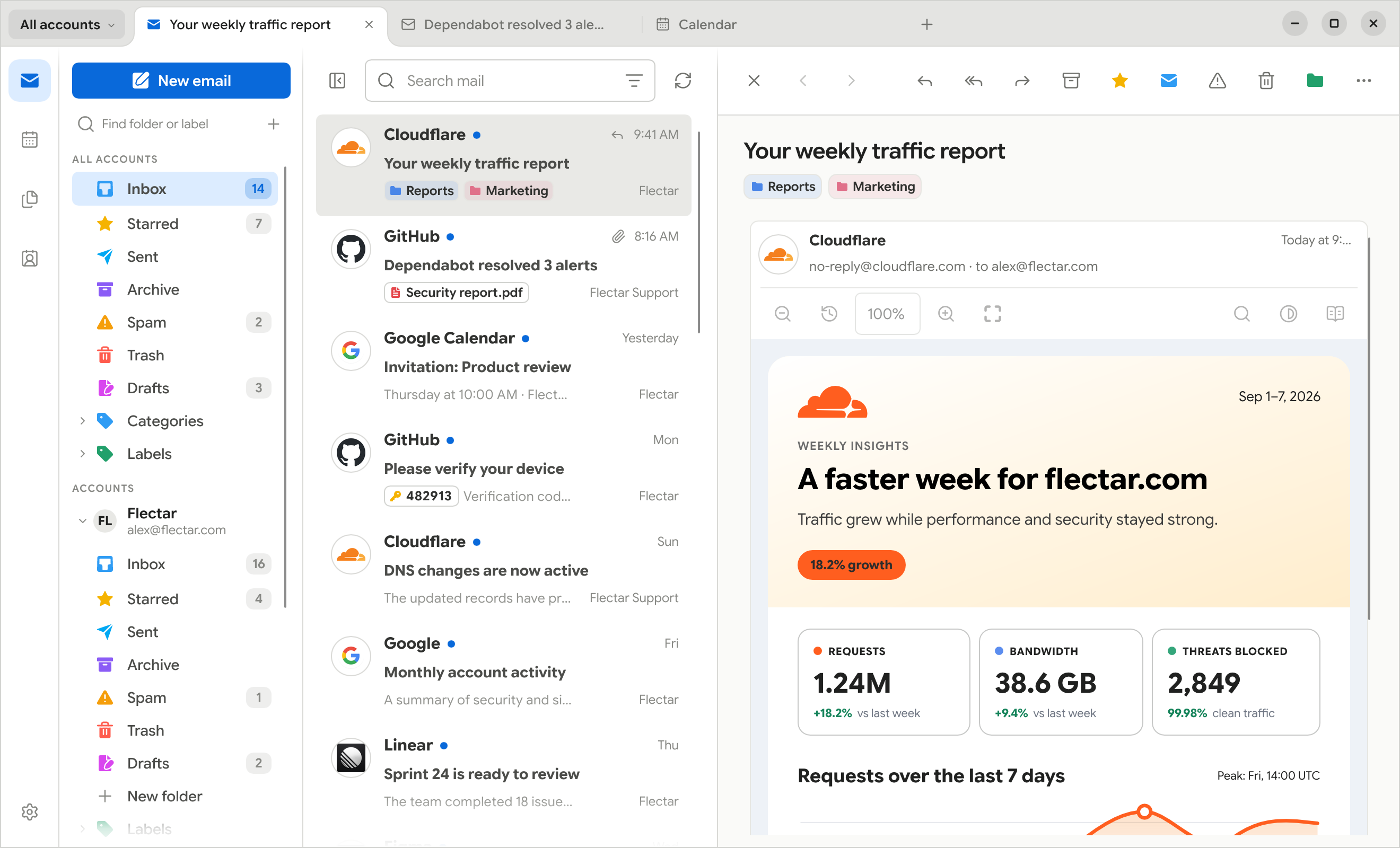This screenshot has height=848, width=1400.
Task: Toggle the star on this email
Action: [1120, 81]
